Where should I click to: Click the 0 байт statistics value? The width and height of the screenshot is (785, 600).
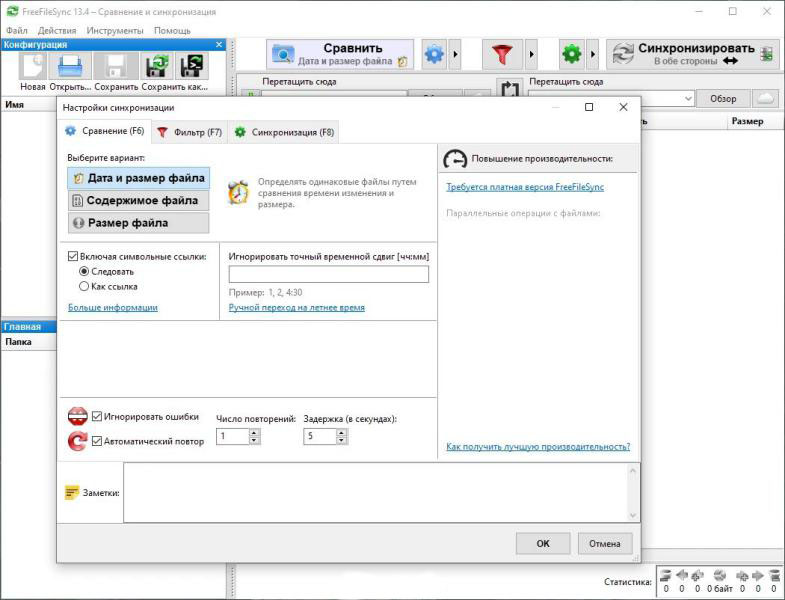tap(719, 589)
